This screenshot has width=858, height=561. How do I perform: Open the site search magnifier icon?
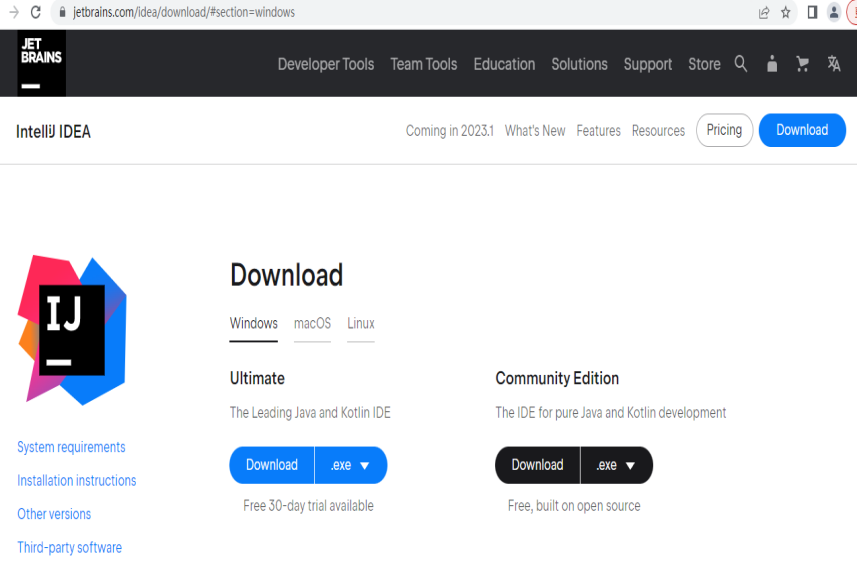[x=740, y=64]
